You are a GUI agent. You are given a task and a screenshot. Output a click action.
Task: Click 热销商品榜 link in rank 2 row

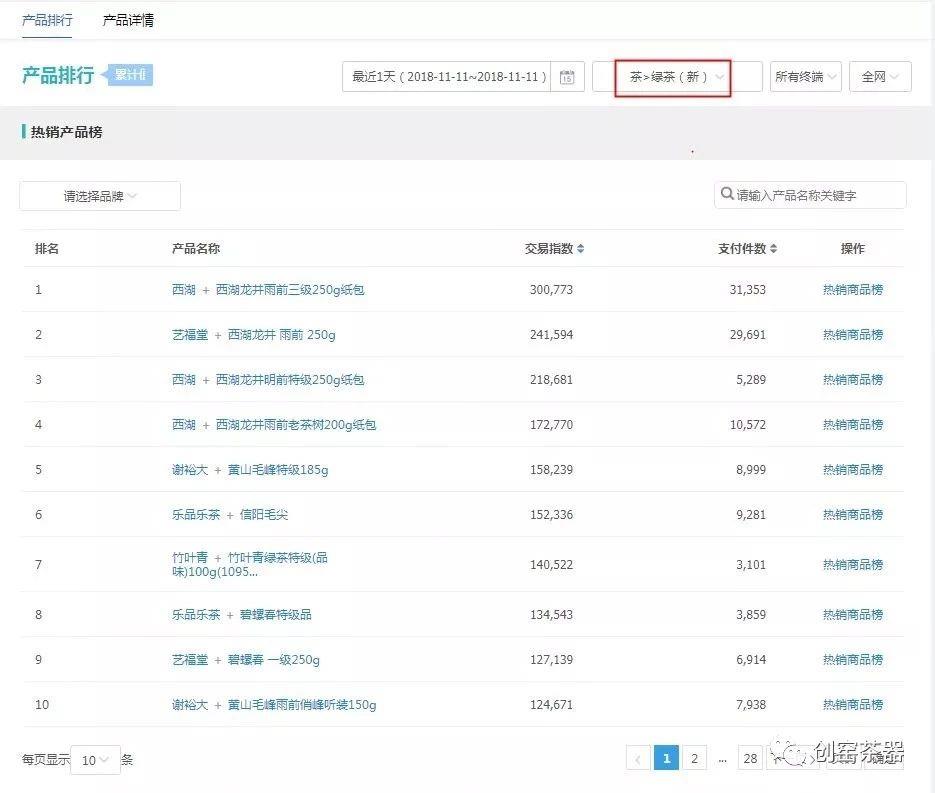click(x=853, y=335)
